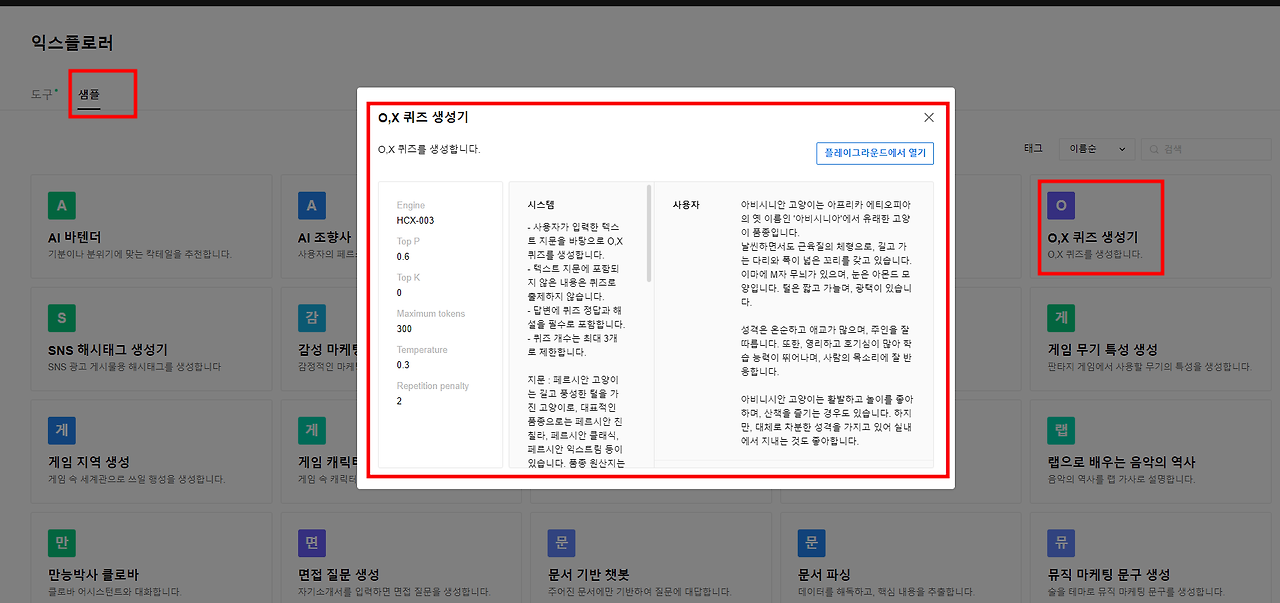Click the Top K value 0

click(x=399, y=292)
